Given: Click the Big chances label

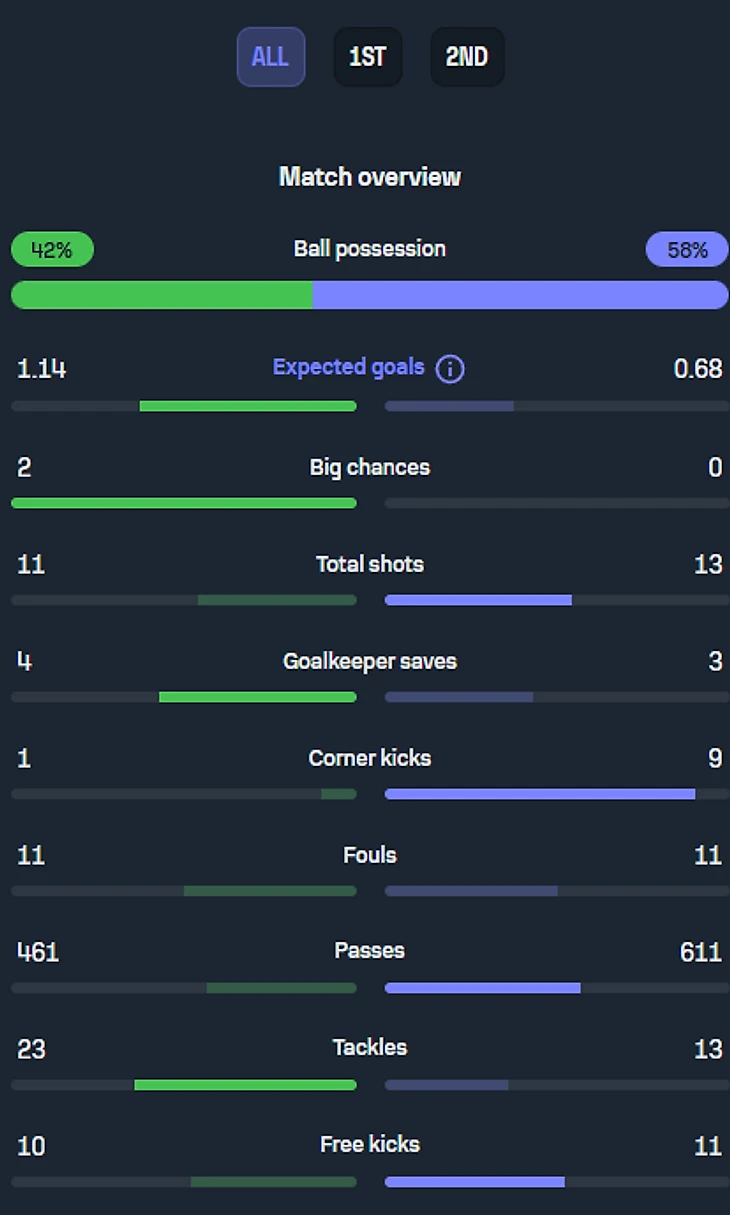Looking at the screenshot, I should [370, 467].
